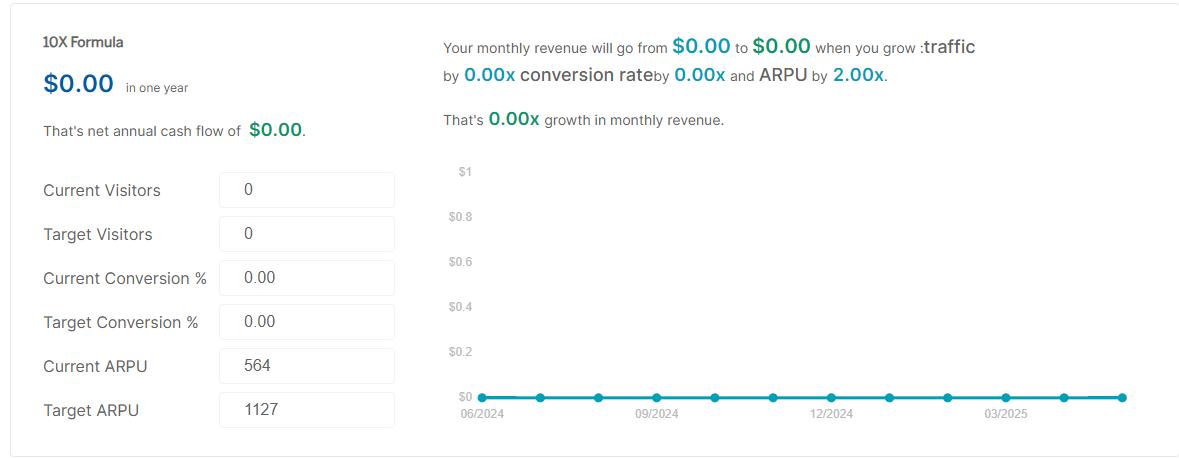This screenshot has width=1179, height=459.
Task: Click the Target Conversion % input
Action: pos(306,322)
